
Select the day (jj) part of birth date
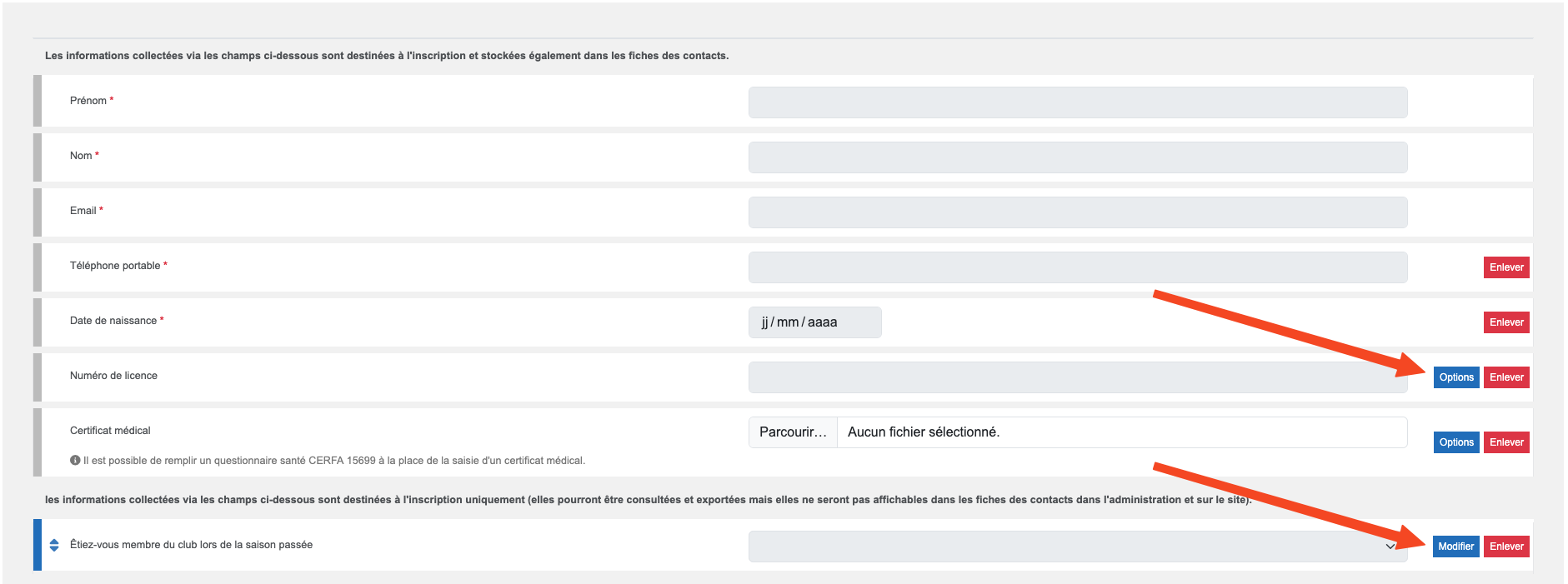point(764,322)
